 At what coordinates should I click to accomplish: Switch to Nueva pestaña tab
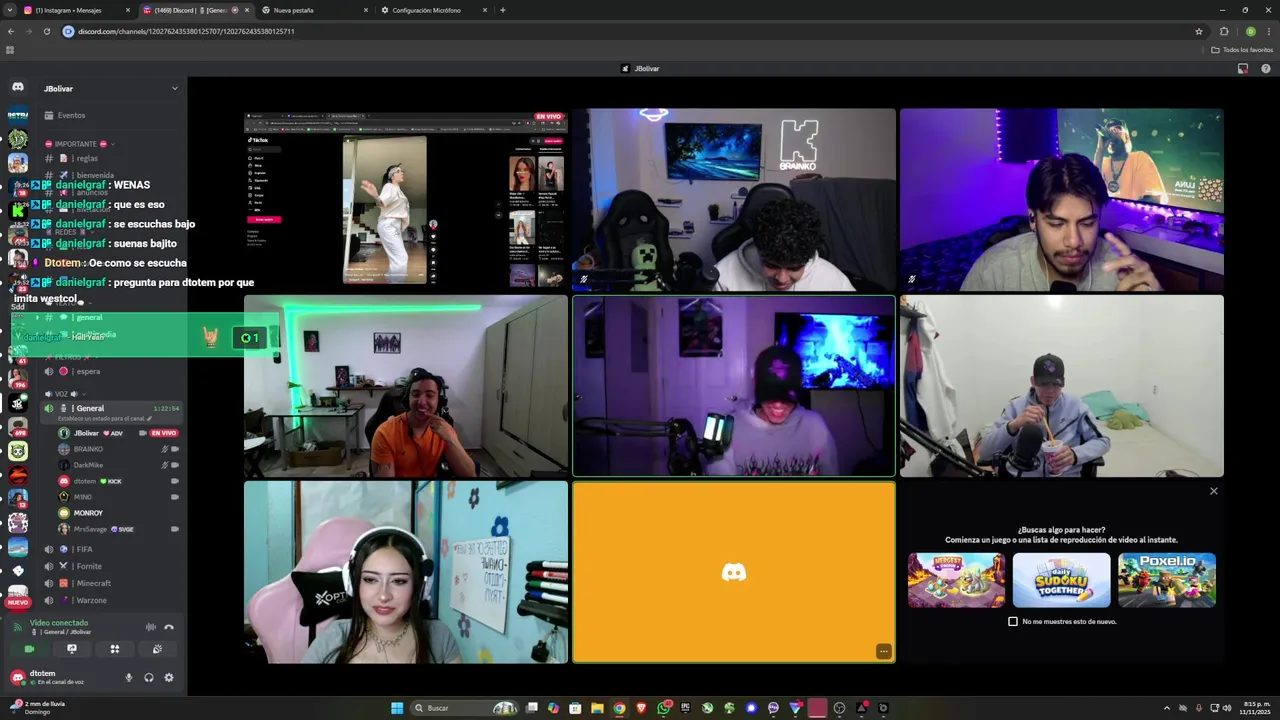click(x=312, y=10)
